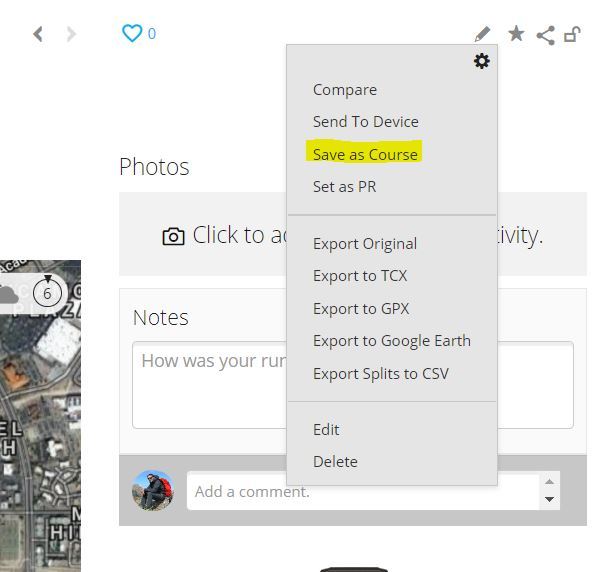
Task: Click Delete in the menu
Action: (x=335, y=462)
